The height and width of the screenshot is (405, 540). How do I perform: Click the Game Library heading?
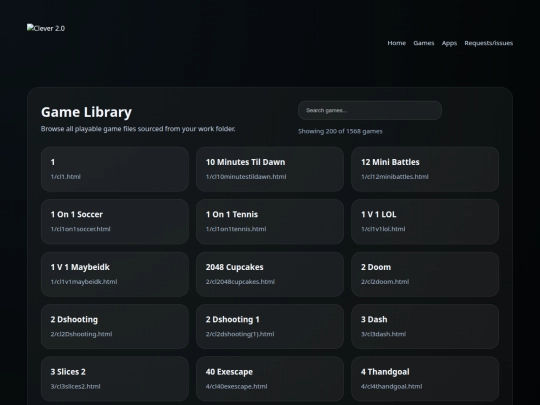(86, 112)
